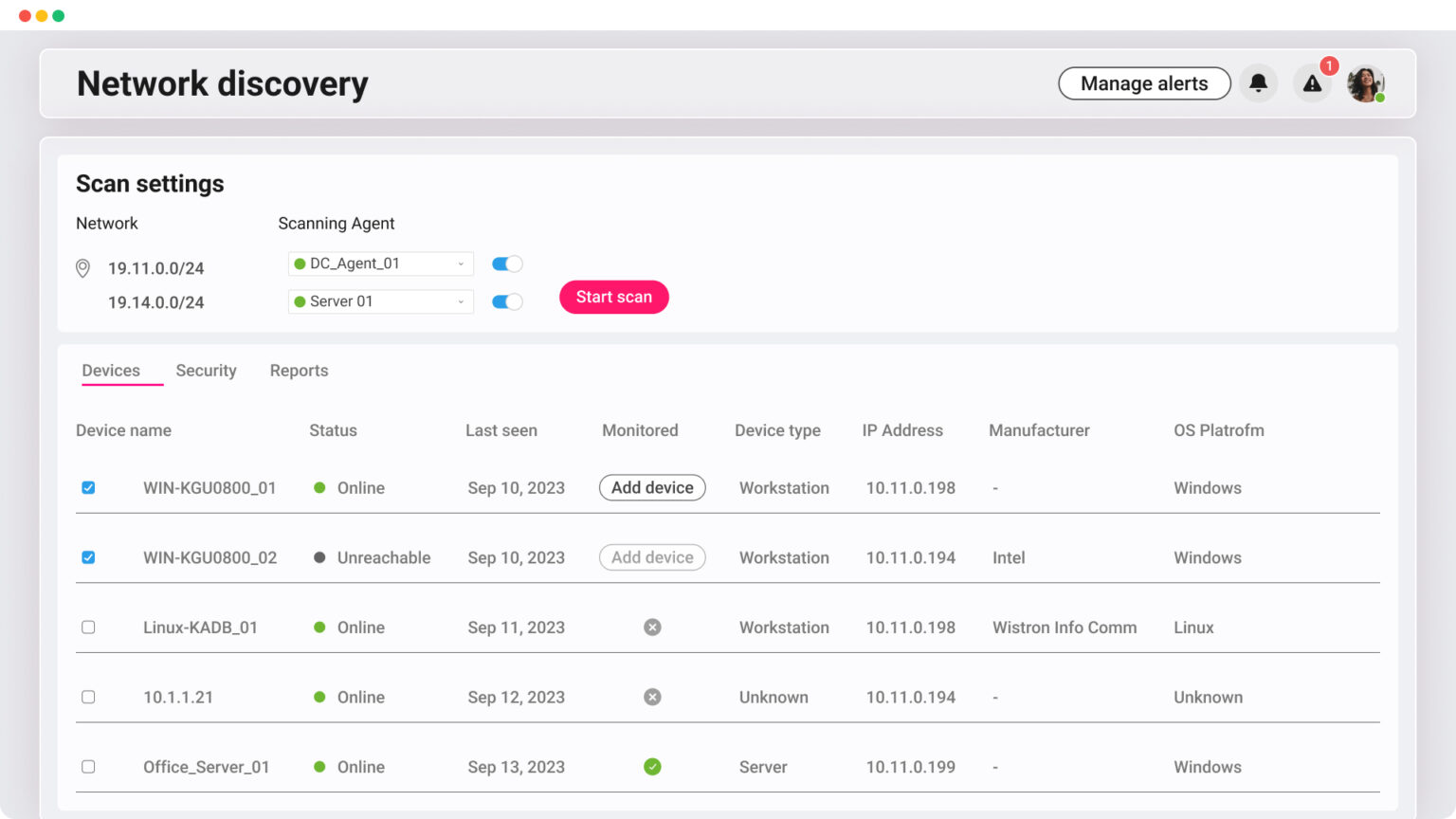The height and width of the screenshot is (819, 1456).
Task: Click the monitored cross icon for 10.1.1.21
Action: tap(652, 697)
